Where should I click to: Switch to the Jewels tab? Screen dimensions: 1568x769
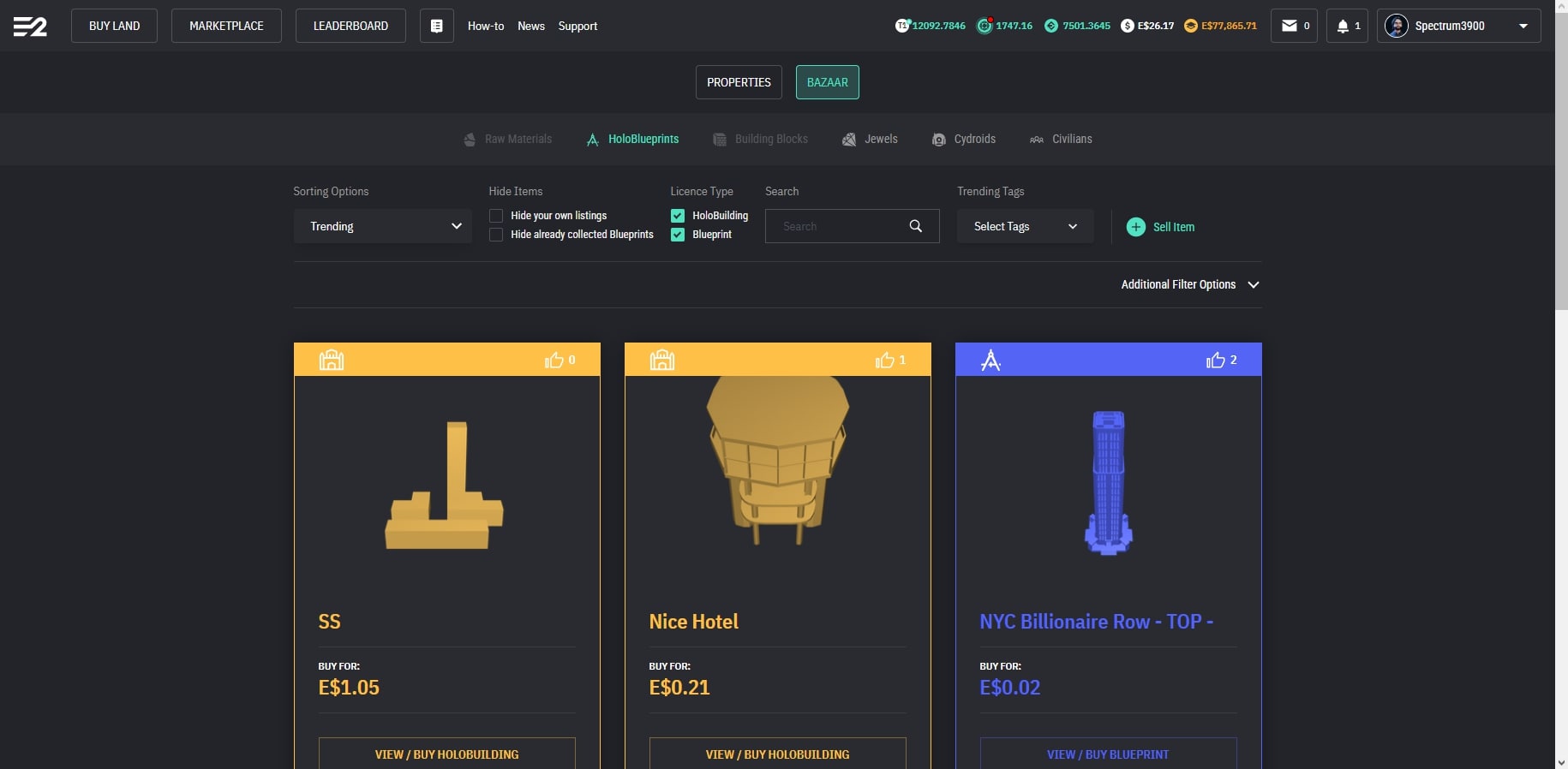(871, 139)
